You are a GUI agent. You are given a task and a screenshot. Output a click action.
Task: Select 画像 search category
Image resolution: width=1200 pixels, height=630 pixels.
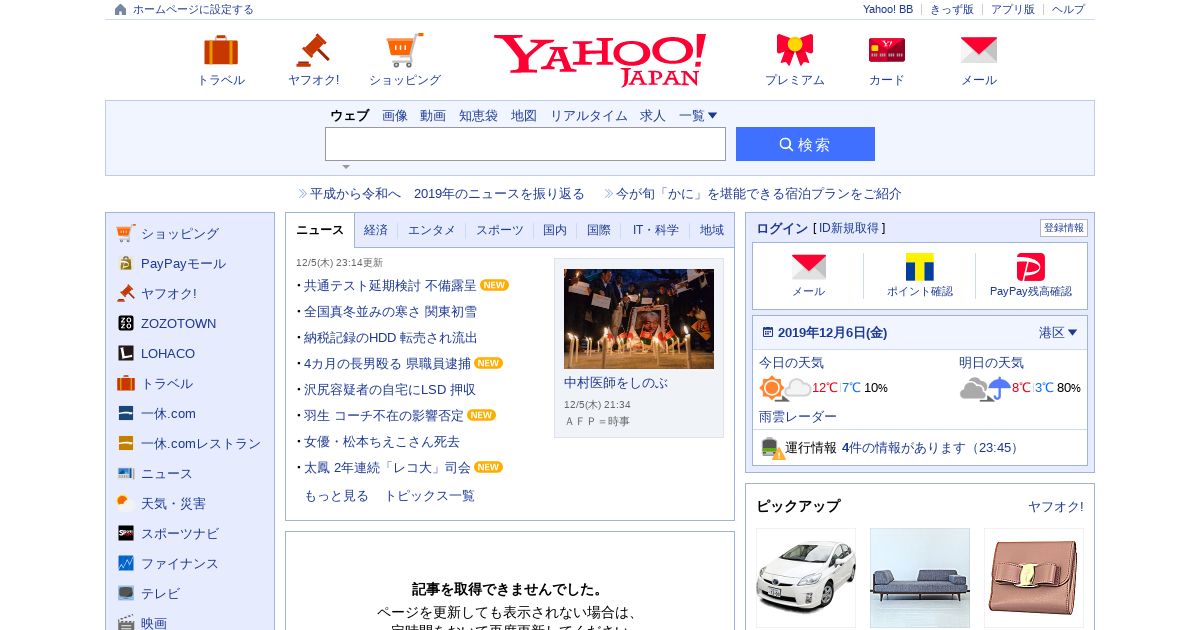395,115
